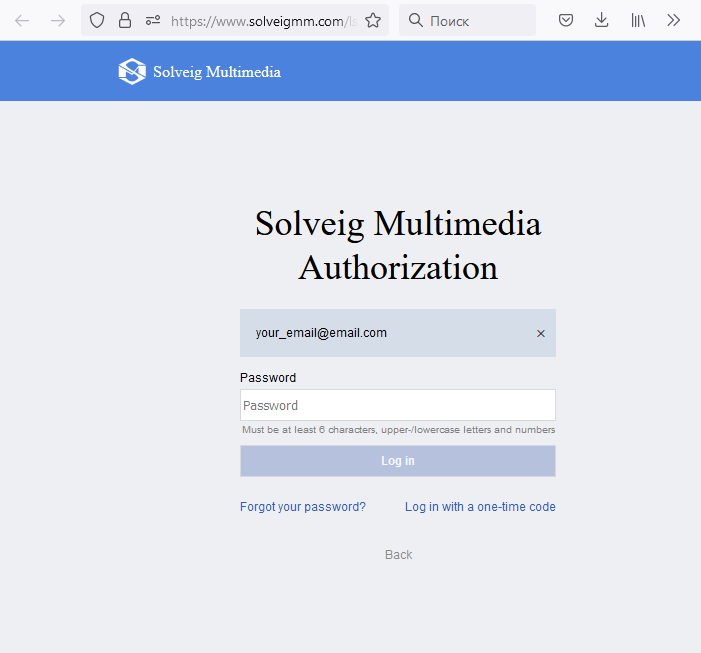
Task: Click the search magnifier icon
Action: [416, 20]
